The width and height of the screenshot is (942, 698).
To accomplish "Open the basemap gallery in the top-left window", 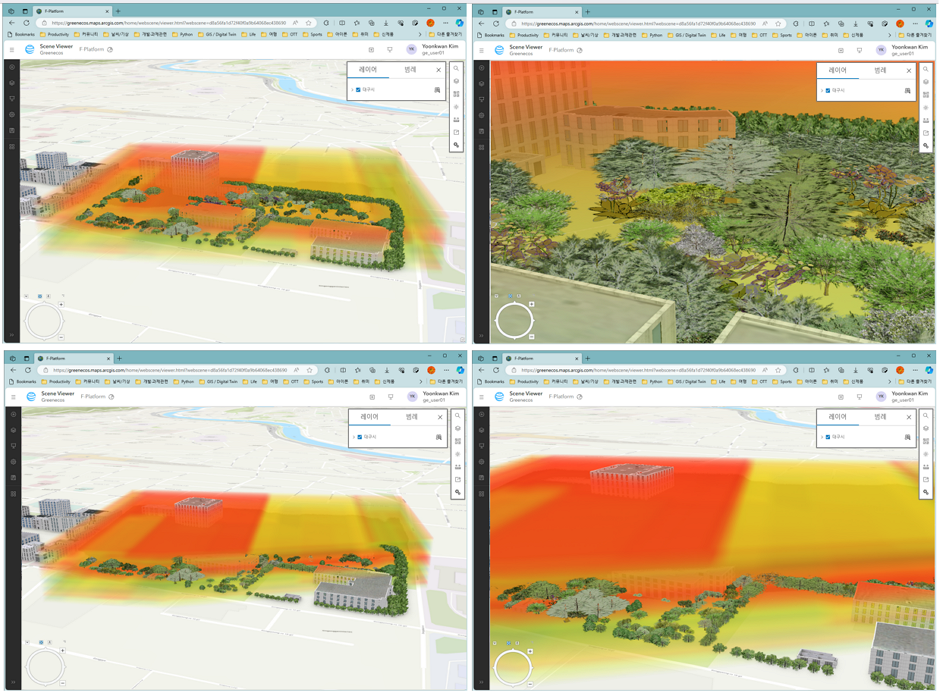I will tap(457, 94).
